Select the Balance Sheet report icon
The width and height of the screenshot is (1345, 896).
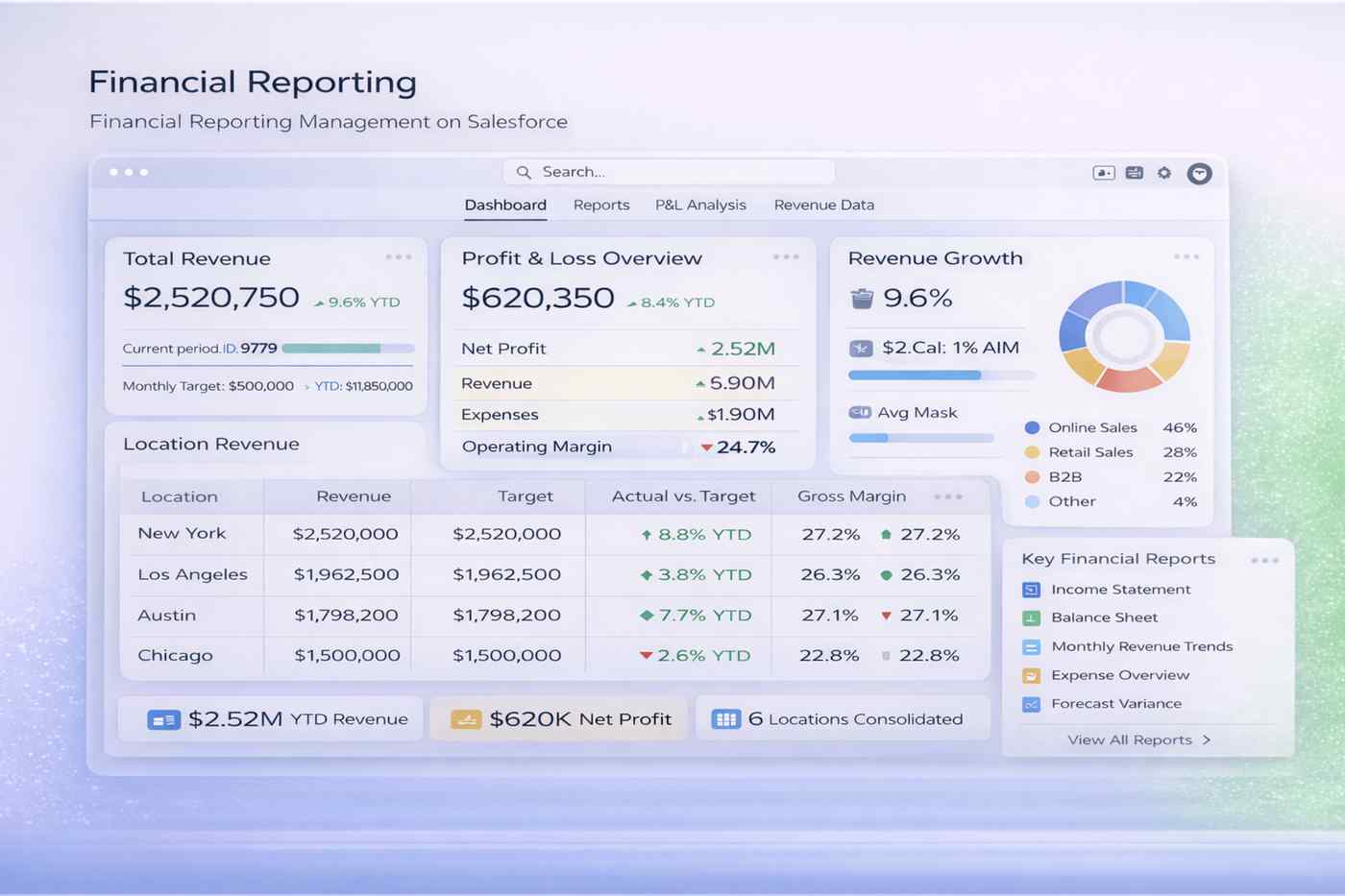[1031, 618]
